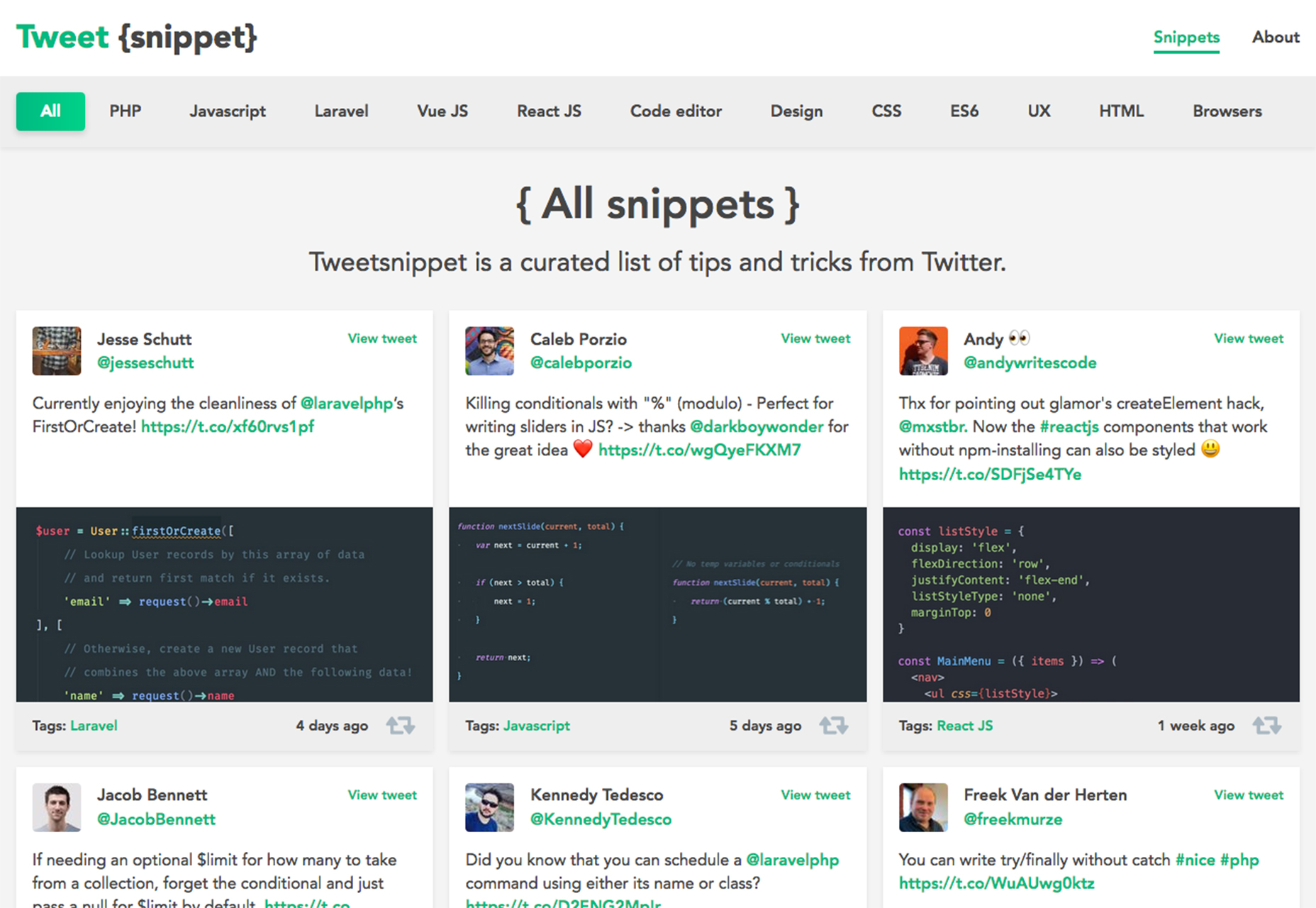Show Vue JS snippets
This screenshot has height=908, width=1316.
(442, 111)
